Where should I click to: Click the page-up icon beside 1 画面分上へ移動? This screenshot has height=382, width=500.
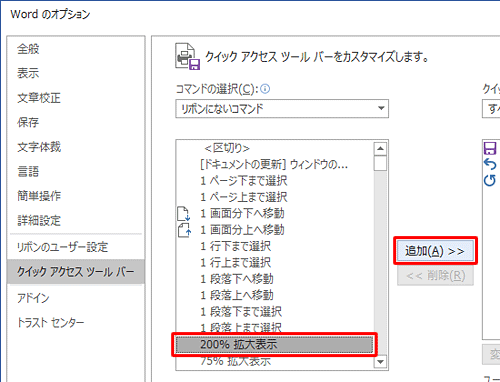(x=184, y=230)
